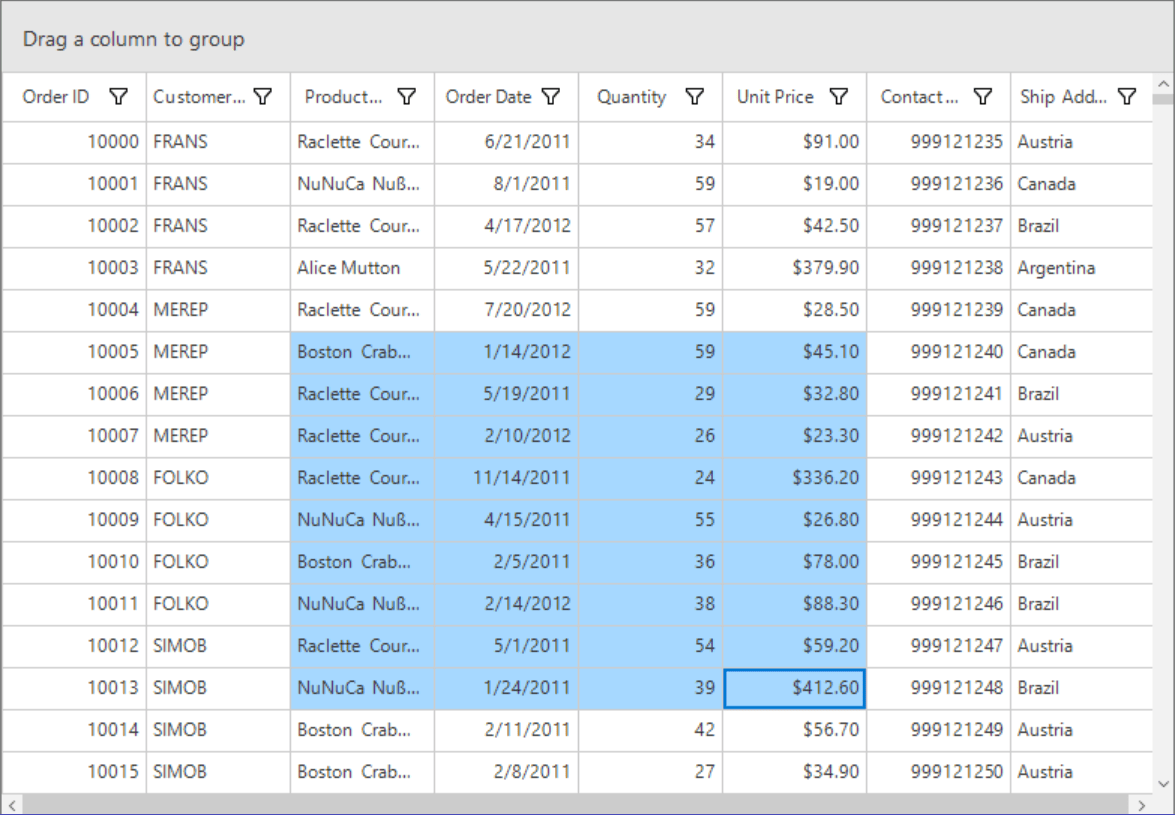1175x815 pixels.
Task: Open the filter for the Order ID column
Action: pyautogui.click(x=119, y=96)
